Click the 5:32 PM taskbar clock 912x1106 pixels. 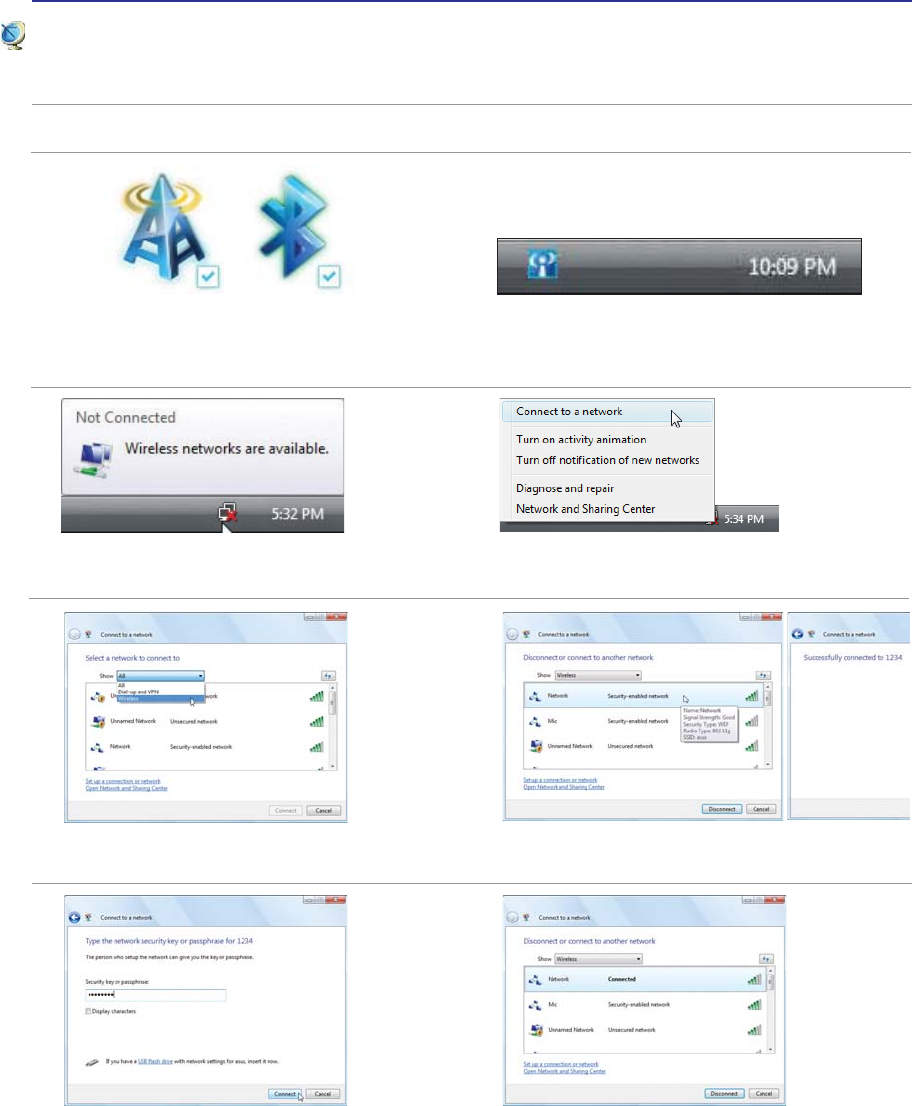[x=298, y=514]
